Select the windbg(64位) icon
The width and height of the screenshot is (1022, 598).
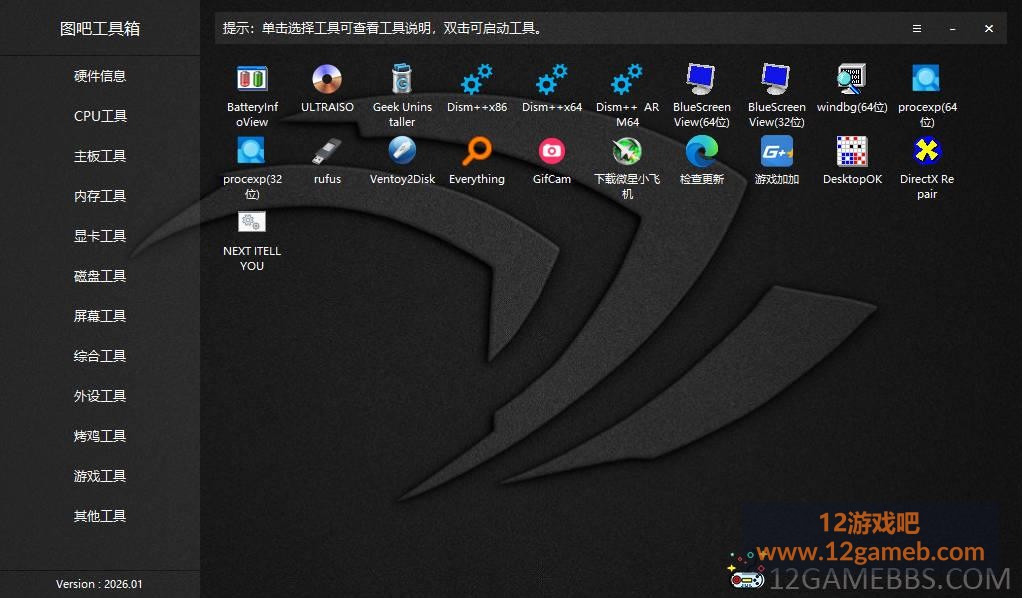tap(851, 79)
